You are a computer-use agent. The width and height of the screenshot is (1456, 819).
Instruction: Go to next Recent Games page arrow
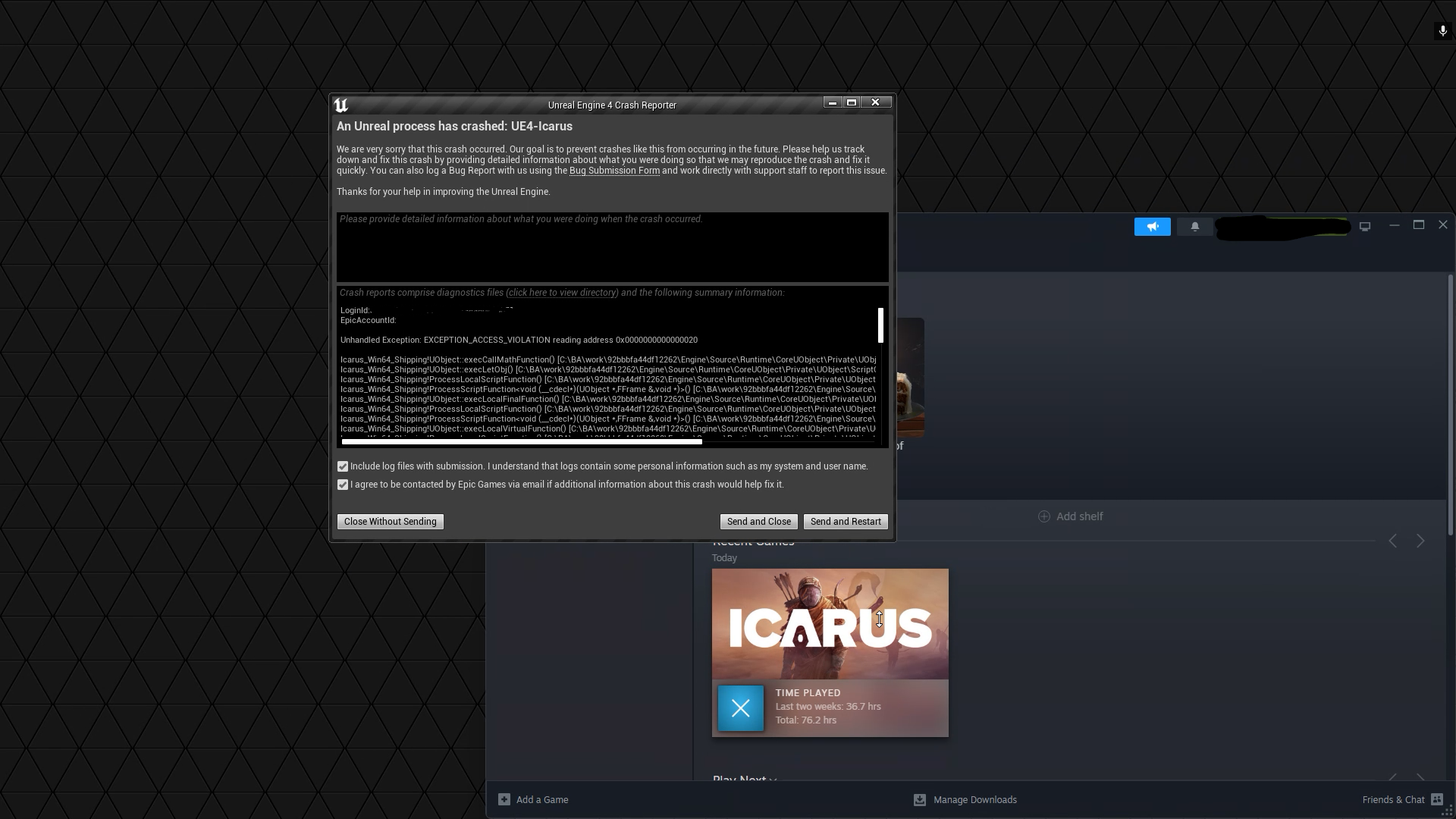1420,541
